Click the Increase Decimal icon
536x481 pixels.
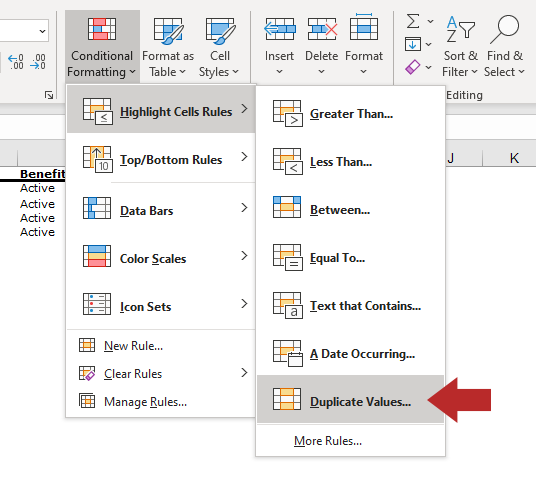coord(16,62)
